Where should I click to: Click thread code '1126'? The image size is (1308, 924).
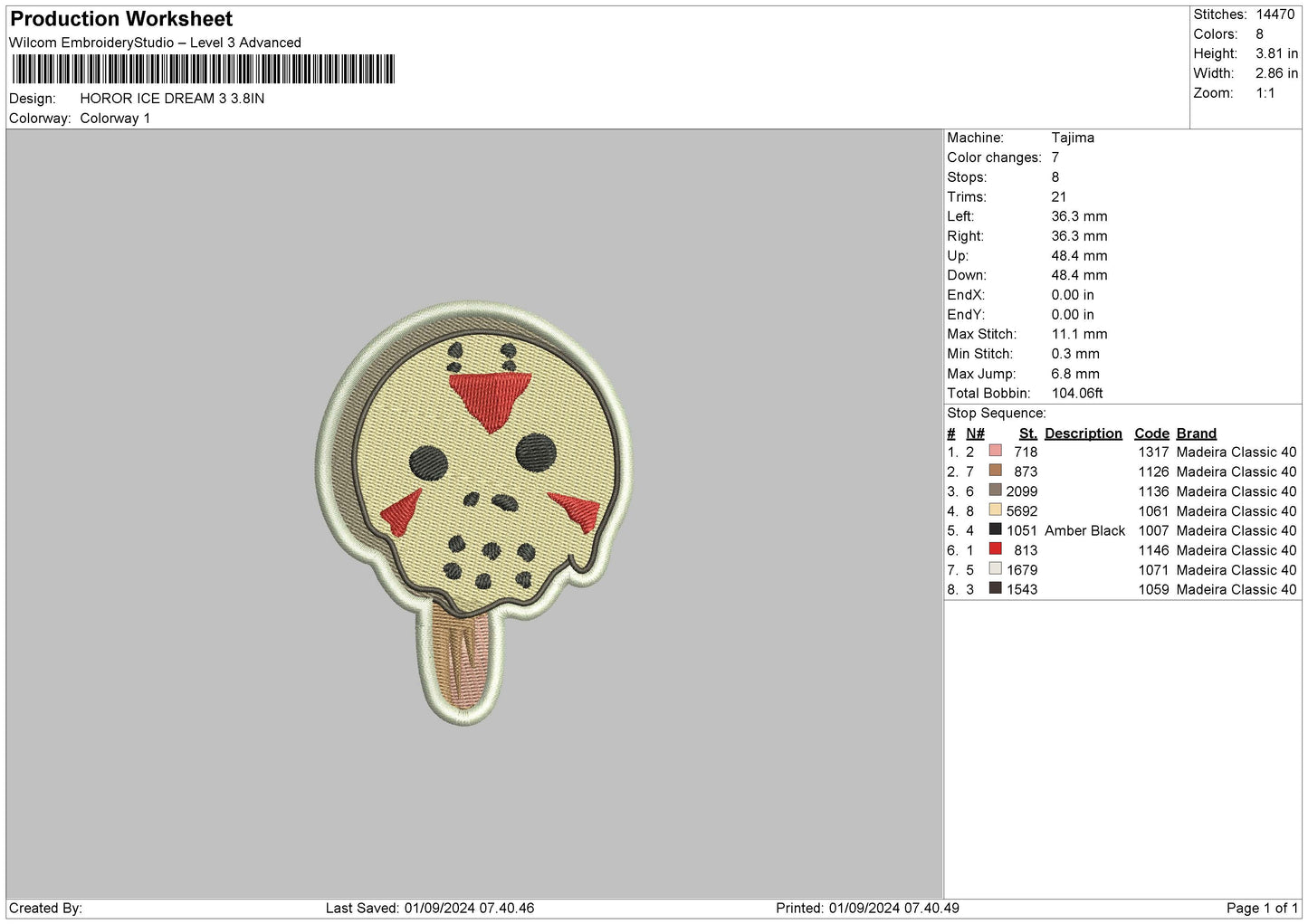click(1153, 472)
